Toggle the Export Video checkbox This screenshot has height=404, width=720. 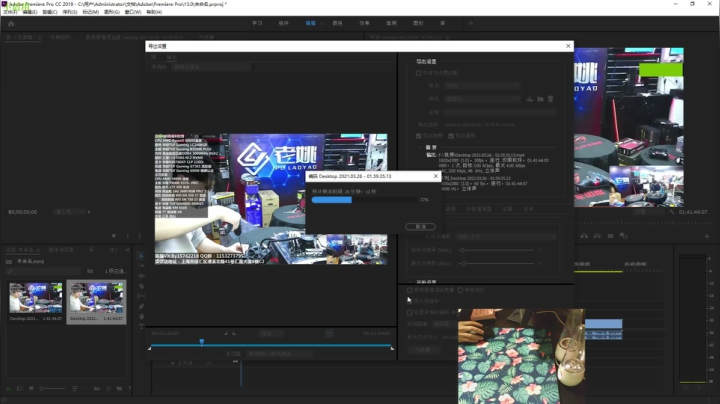pos(418,136)
